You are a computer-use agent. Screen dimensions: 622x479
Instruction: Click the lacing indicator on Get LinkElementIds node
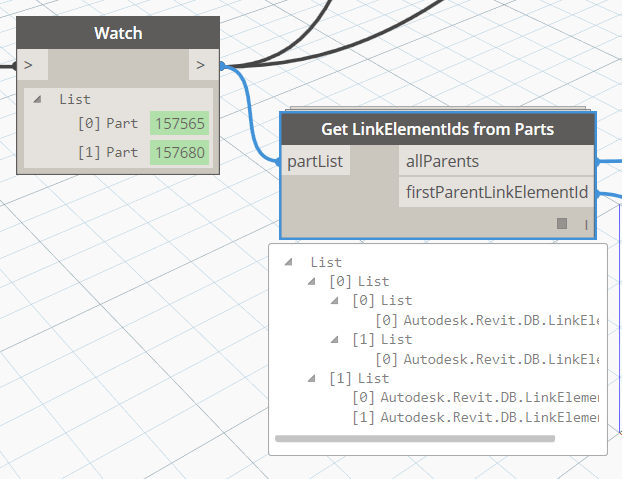(x=585, y=224)
